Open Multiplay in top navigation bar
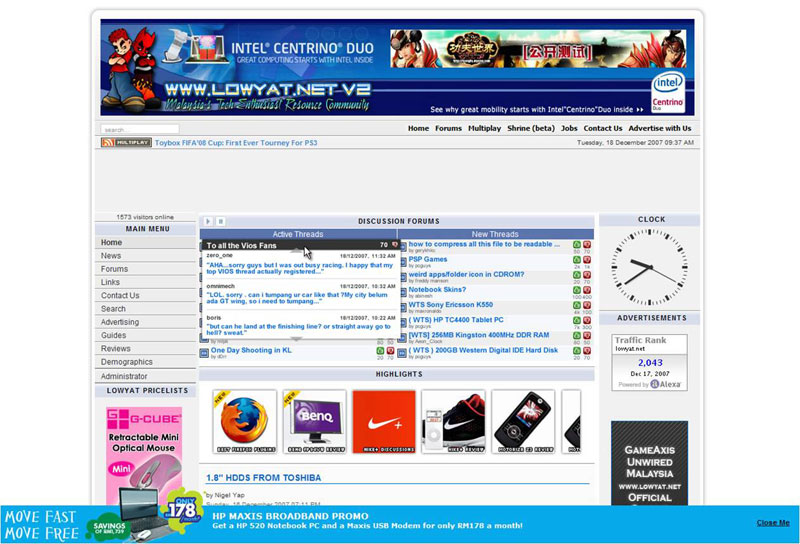Image resolution: width=800 pixels, height=544 pixels. tap(485, 129)
